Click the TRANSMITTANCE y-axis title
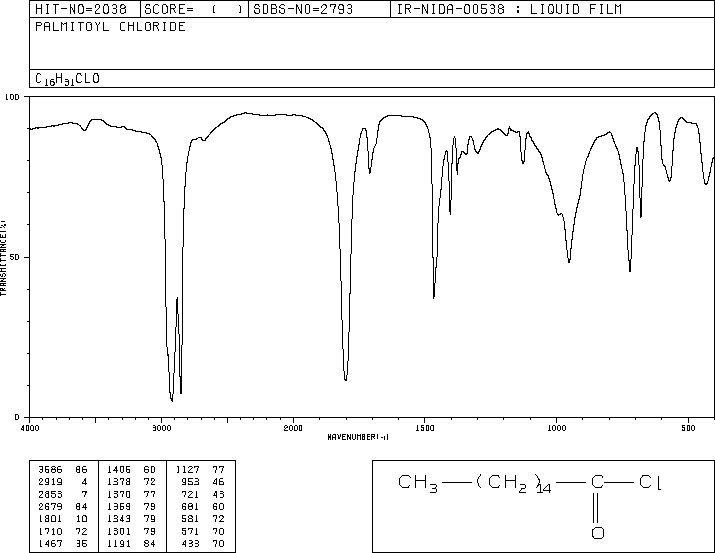Screen dimensions: 715x553 pyautogui.click(x=3, y=257)
